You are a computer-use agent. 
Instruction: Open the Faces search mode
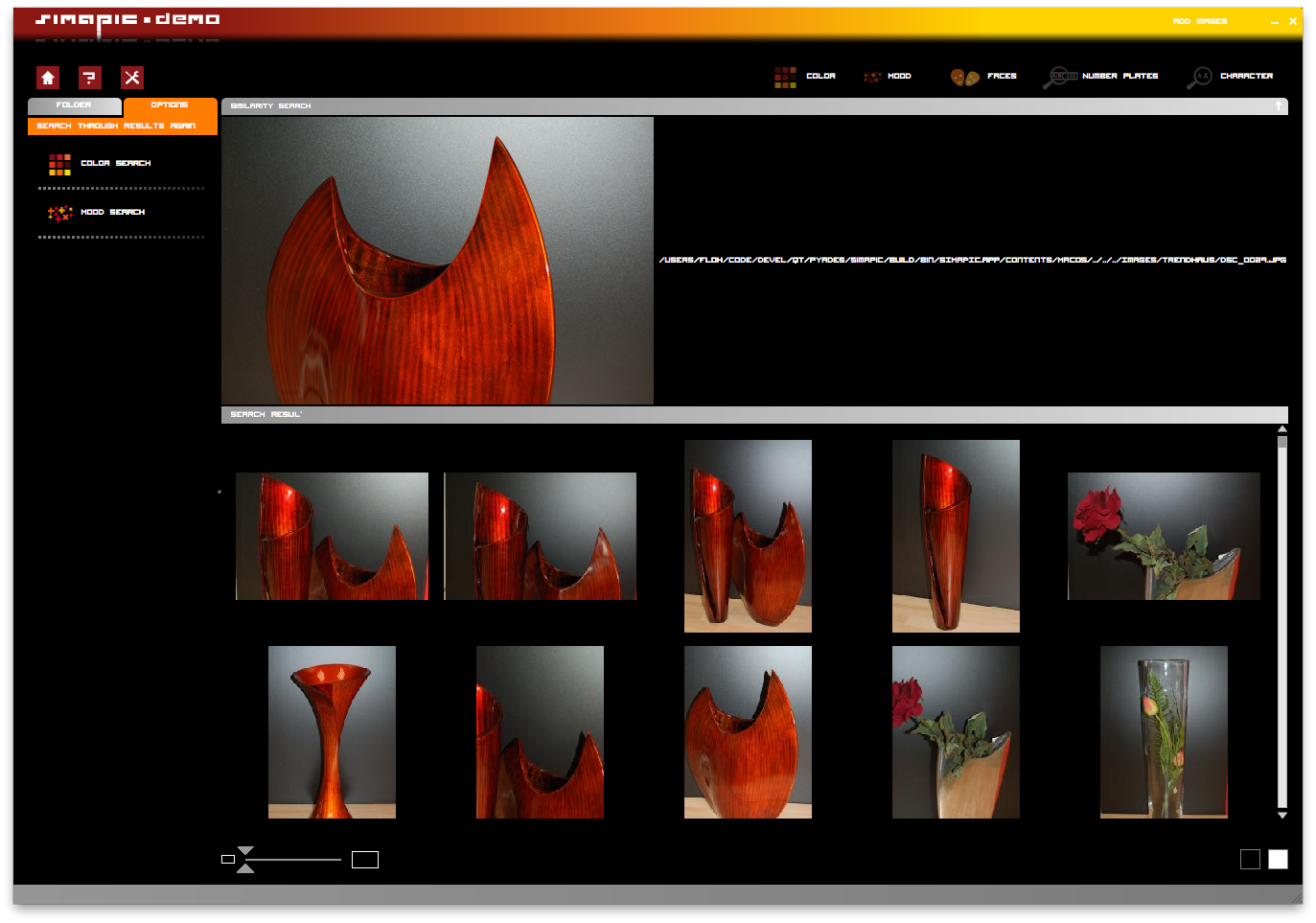coord(963,76)
